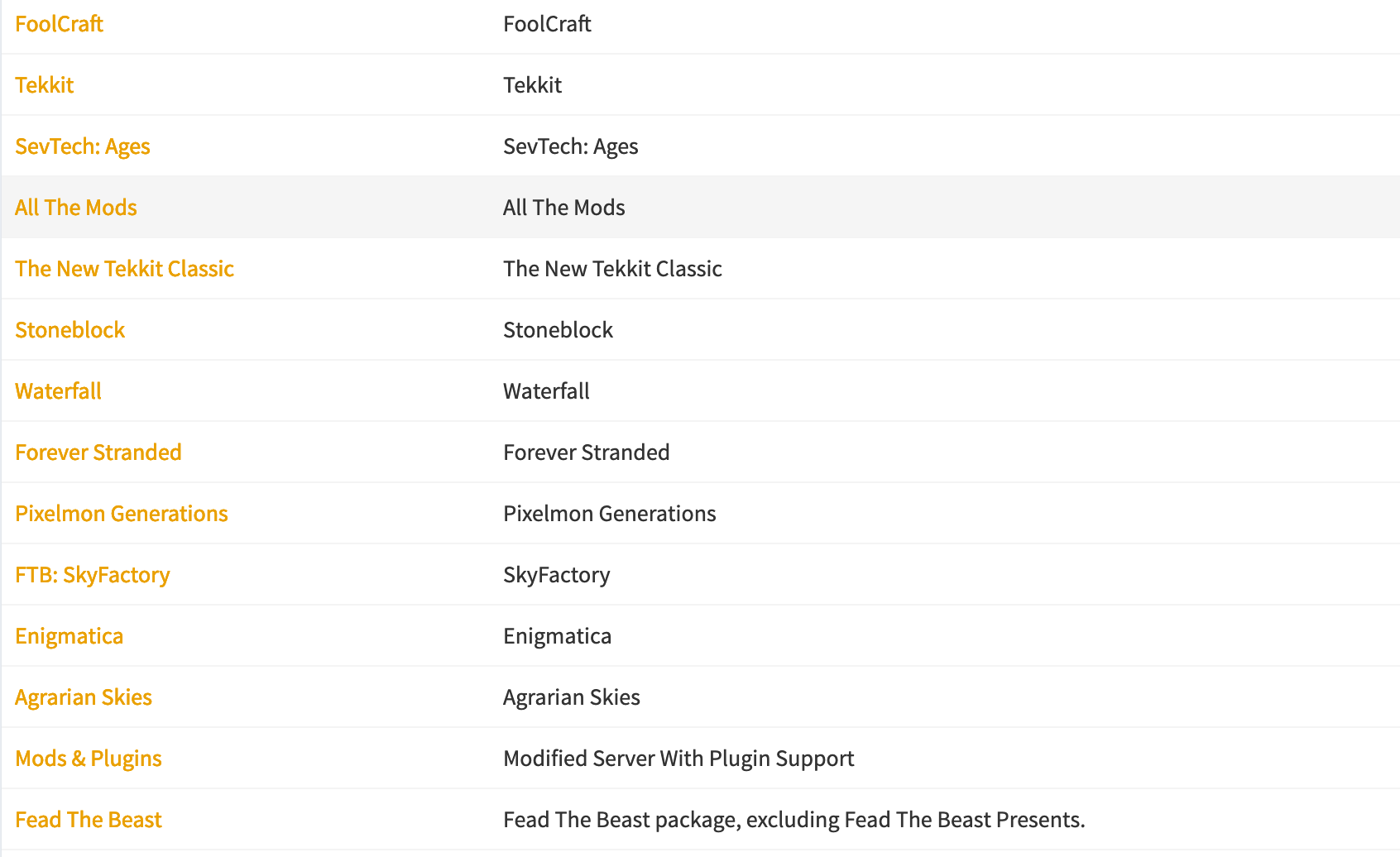The height and width of the screenshot is (857, 1400).
Task: Open the Waterfall link
Action: tap(58, 391)
